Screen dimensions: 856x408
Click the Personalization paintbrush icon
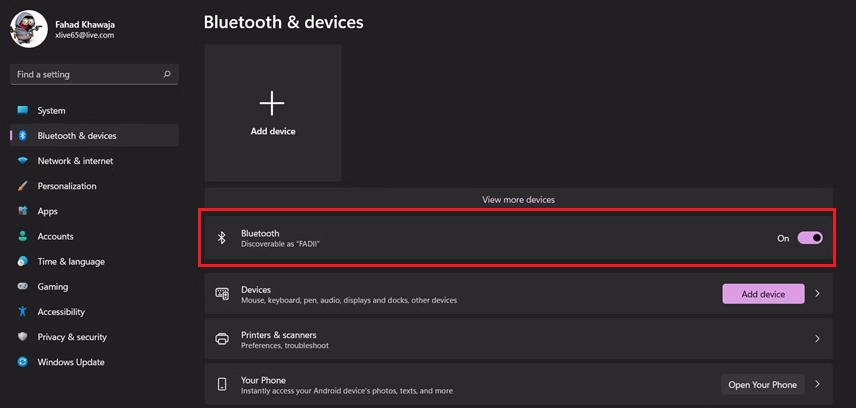pos(22,186)
